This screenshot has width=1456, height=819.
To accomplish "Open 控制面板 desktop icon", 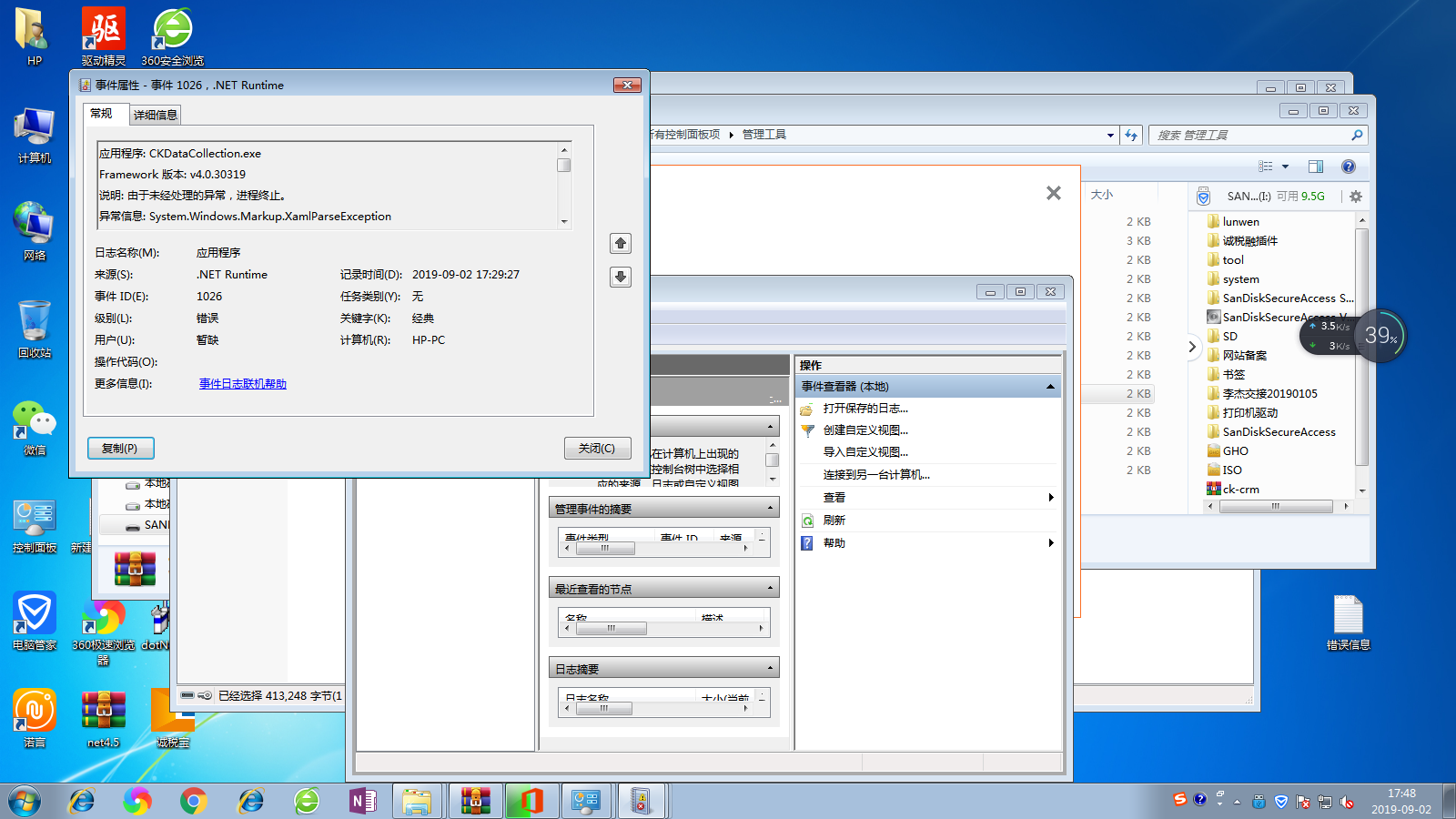I will tap(35, 524).
